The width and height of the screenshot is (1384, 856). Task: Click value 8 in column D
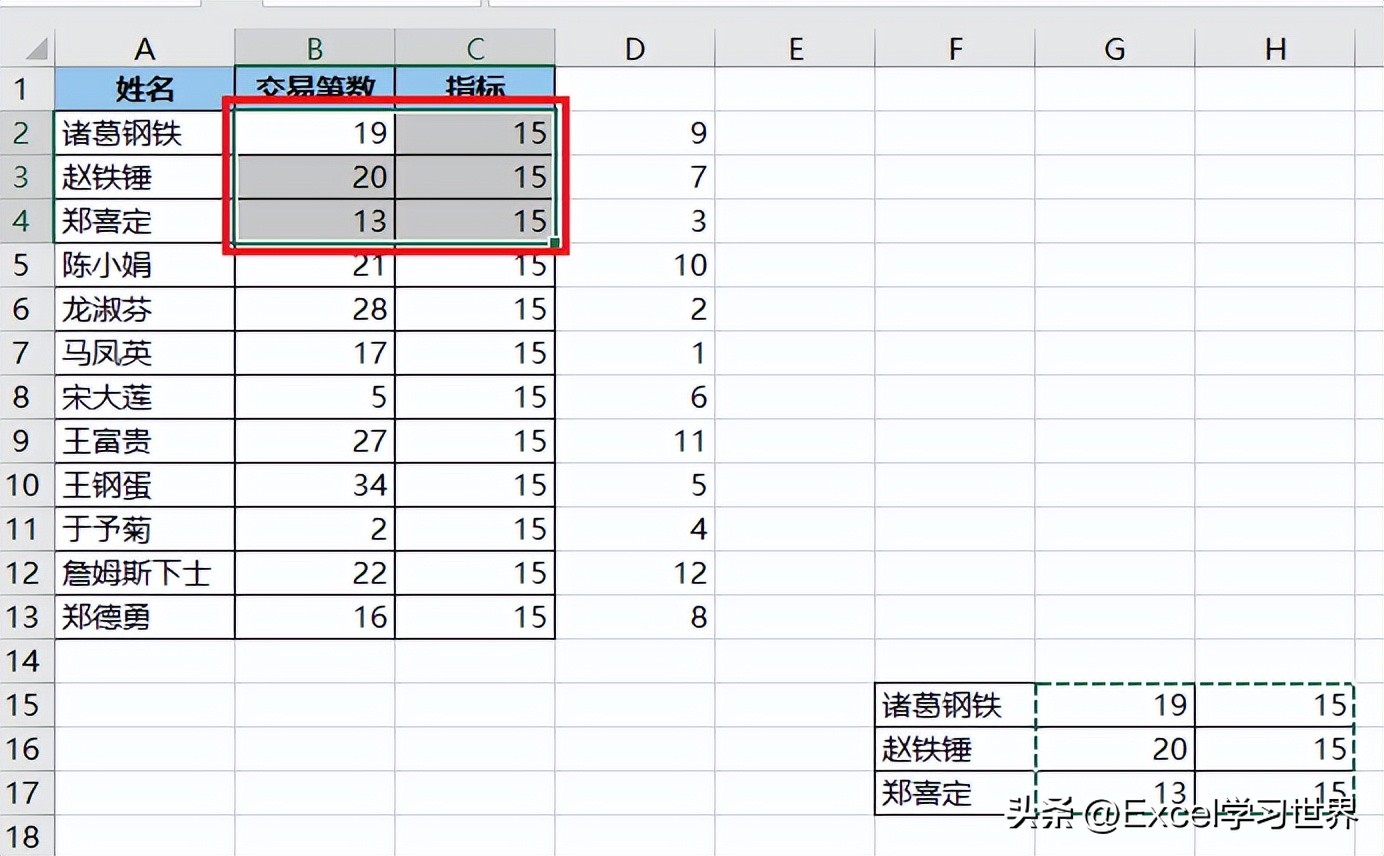coord(635,617)
